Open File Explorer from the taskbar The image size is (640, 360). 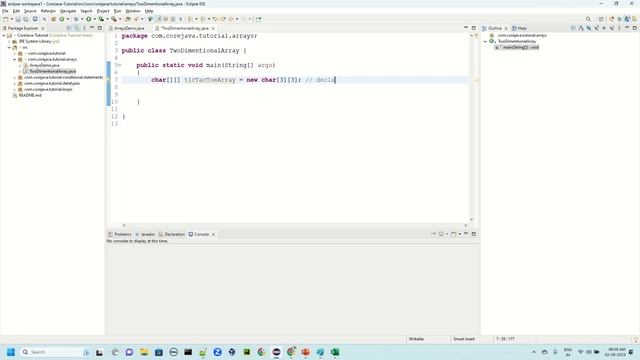pos(144,352)
